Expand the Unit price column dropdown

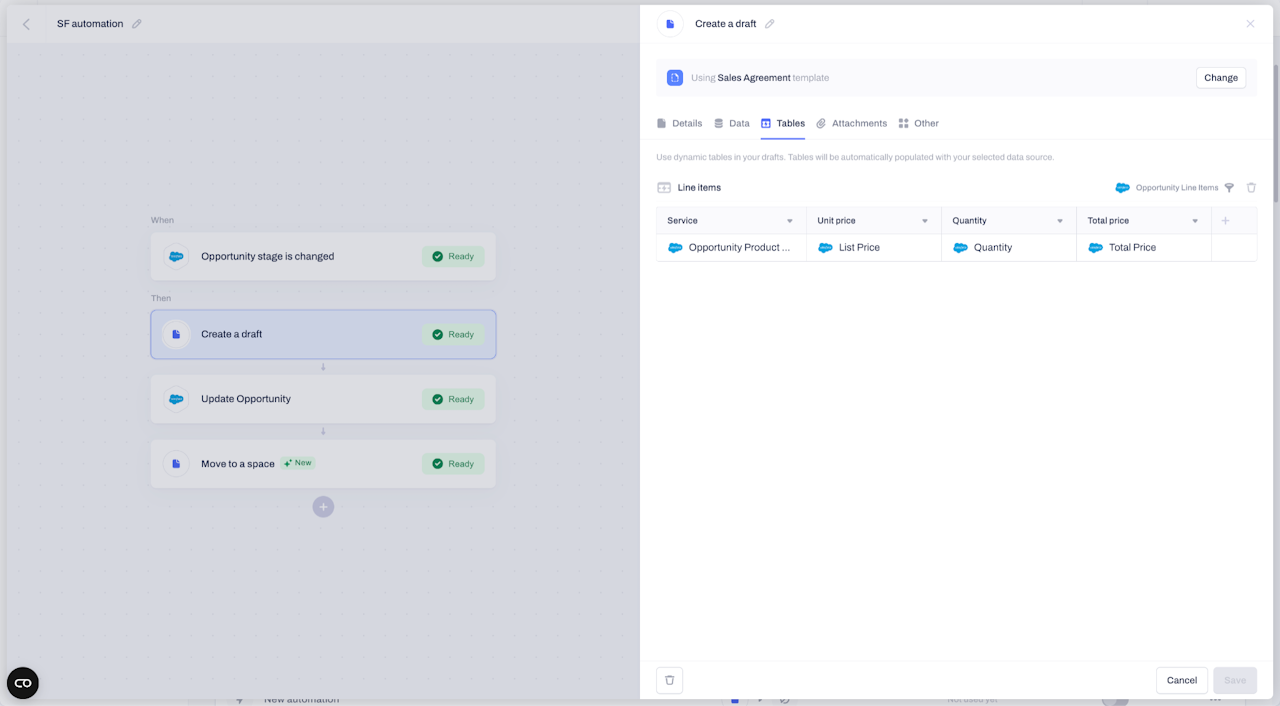pyautogui.click(x=925, y=221)
